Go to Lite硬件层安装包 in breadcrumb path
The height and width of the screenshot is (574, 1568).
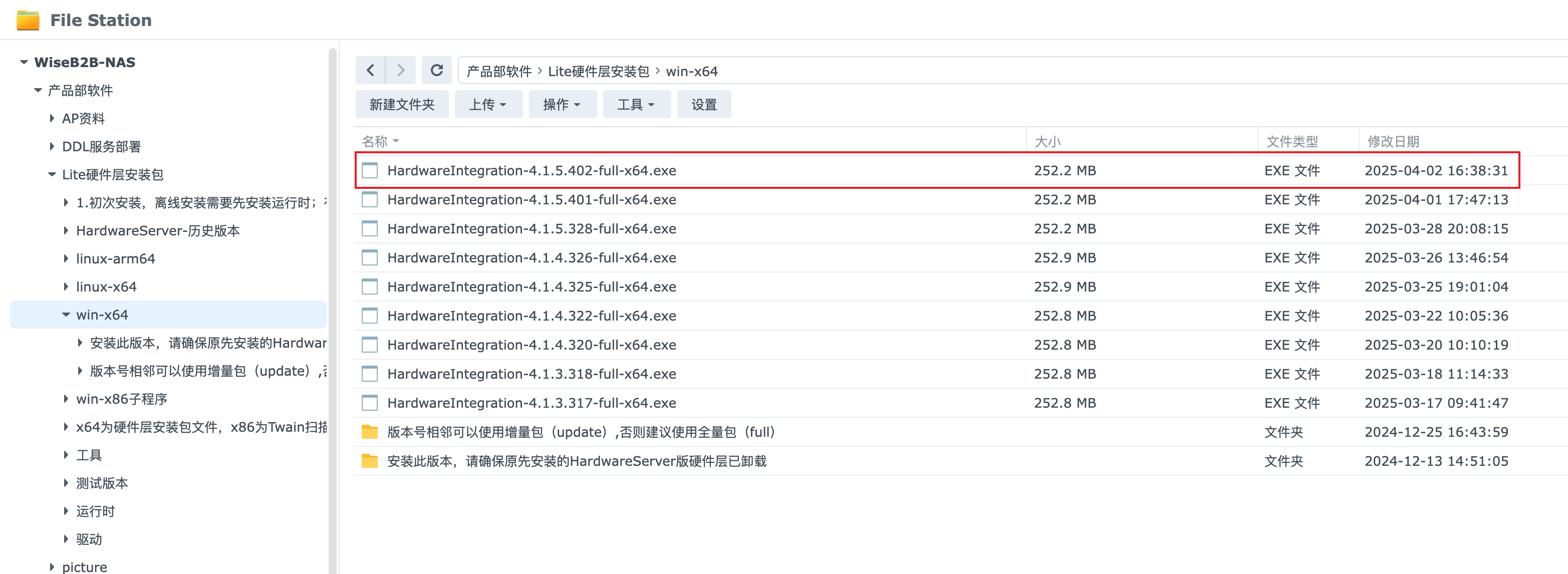598,71
